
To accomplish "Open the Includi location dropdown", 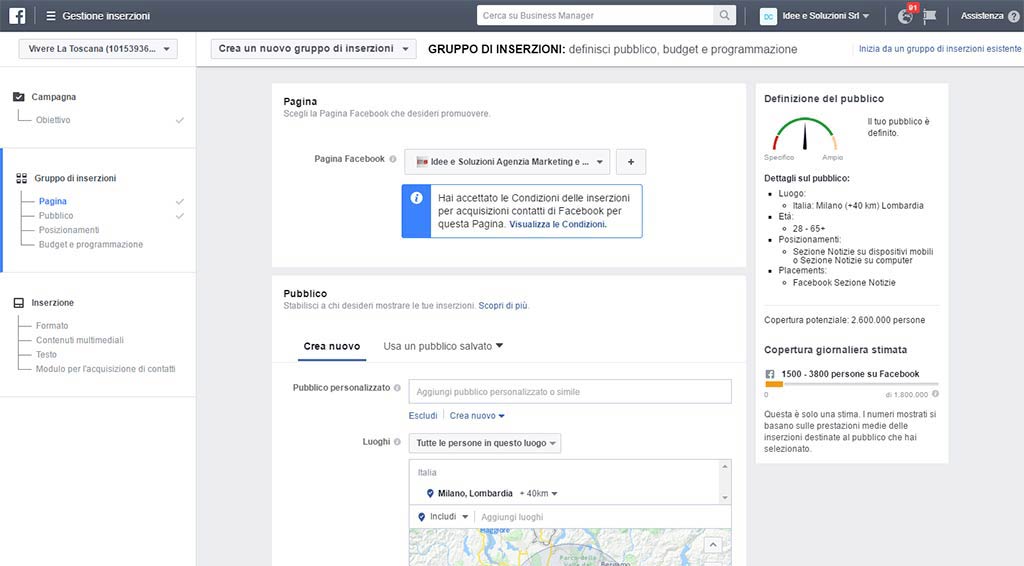I will 443,517.
